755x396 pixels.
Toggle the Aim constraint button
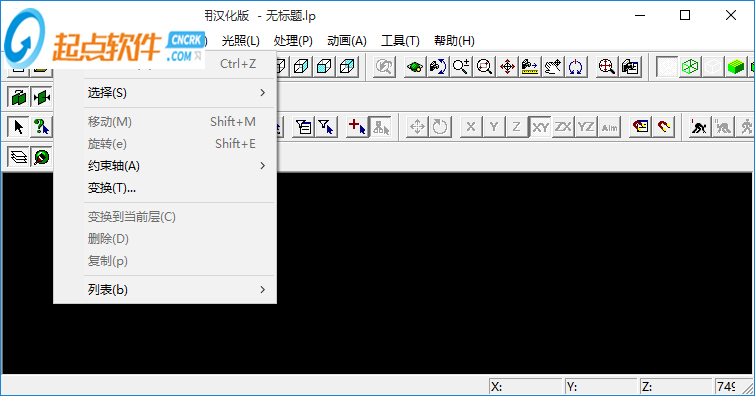click(x=609, y=127)
